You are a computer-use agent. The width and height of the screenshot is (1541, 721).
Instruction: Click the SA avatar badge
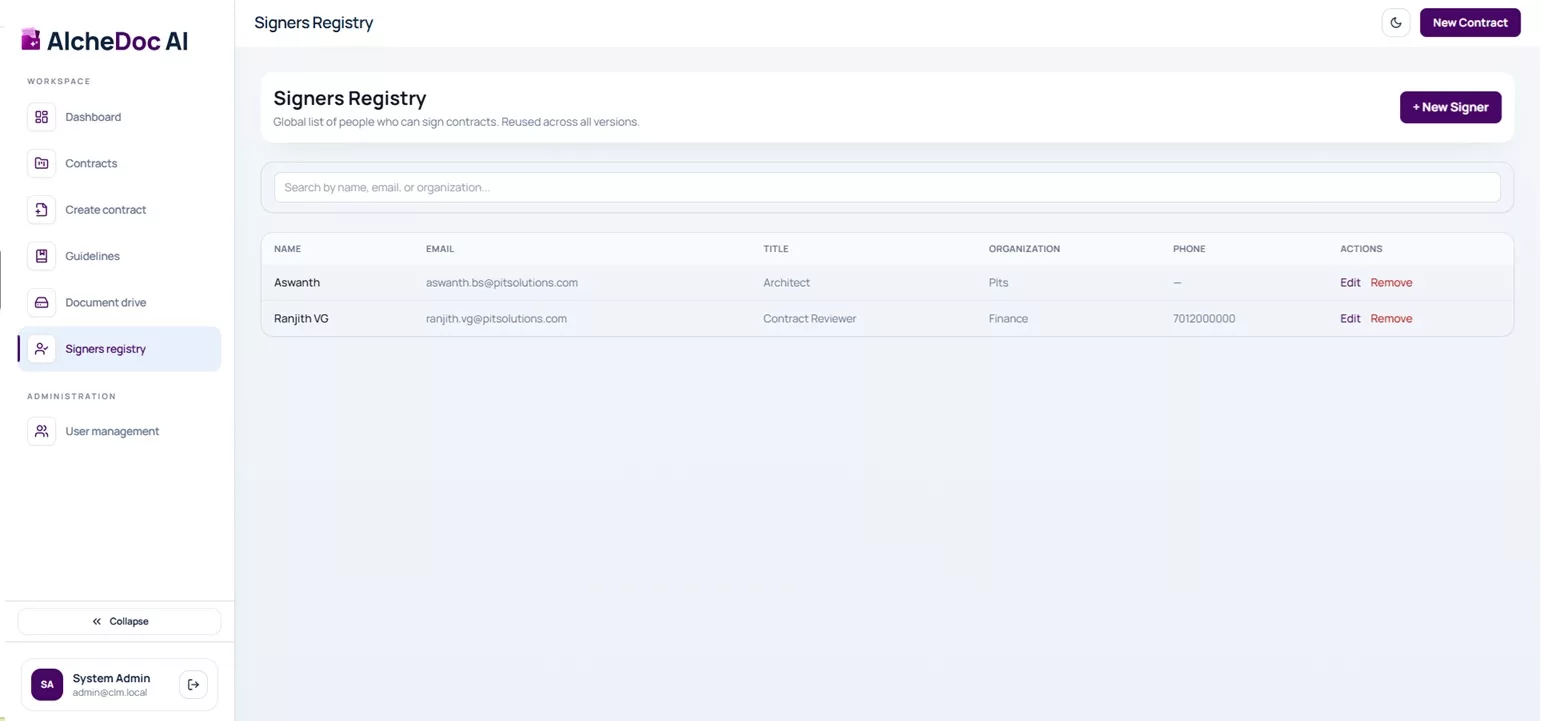(47, 684)
